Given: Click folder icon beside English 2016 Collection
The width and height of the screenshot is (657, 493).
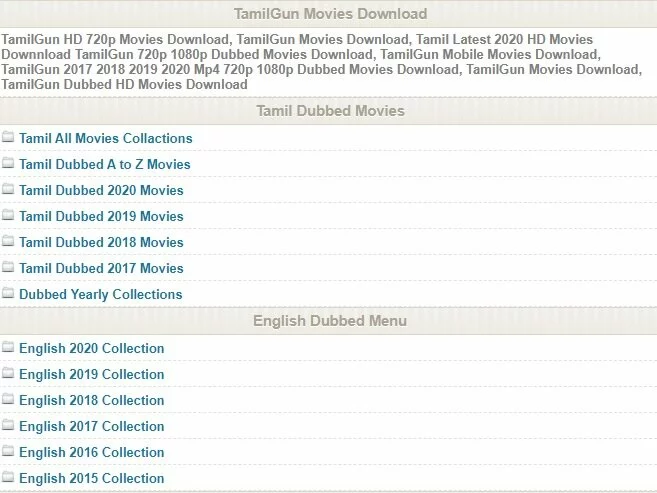Looking at the screenshot, I should [x=8, y=451].
